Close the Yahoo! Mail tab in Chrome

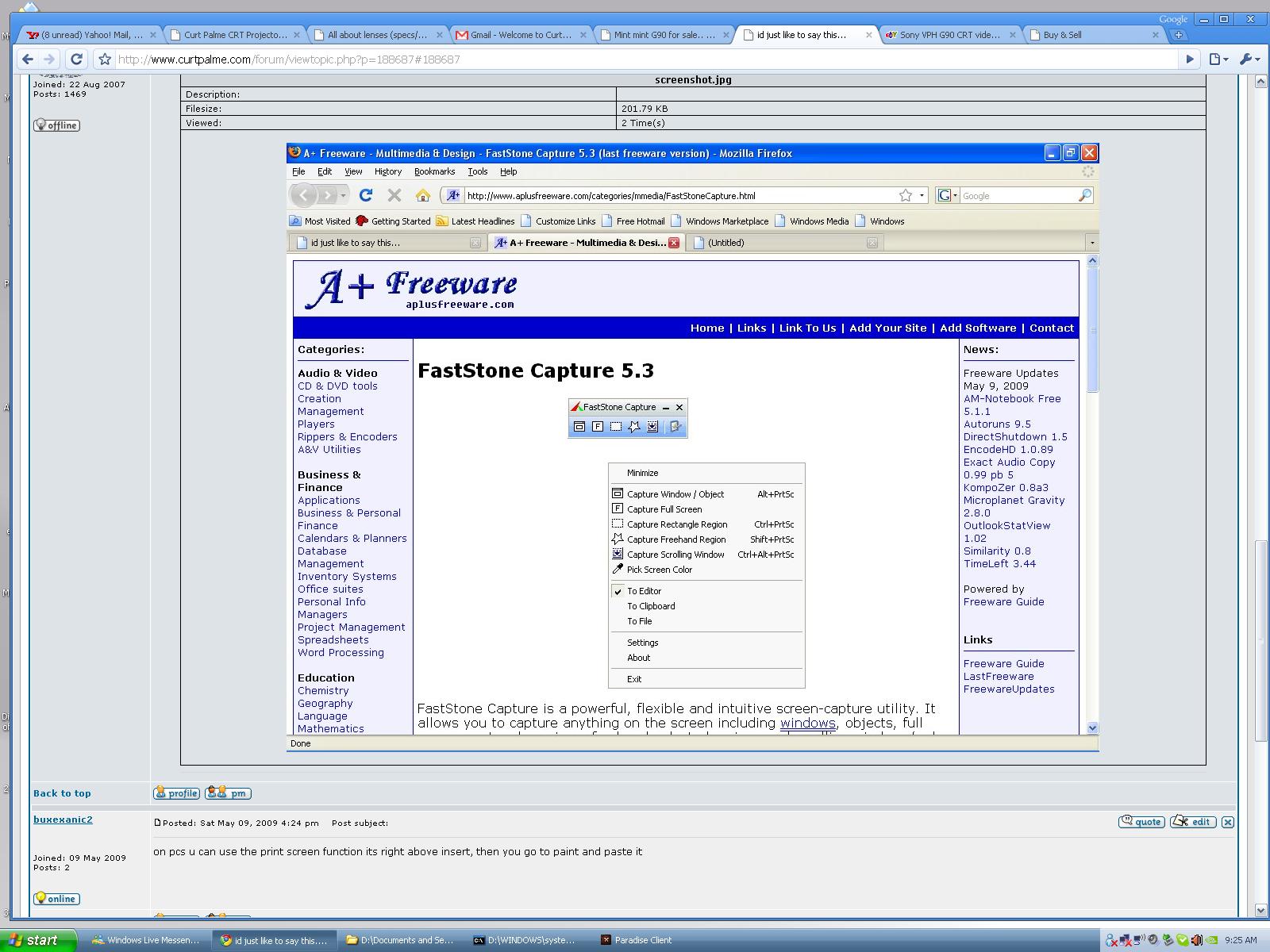tap(153, 35)
